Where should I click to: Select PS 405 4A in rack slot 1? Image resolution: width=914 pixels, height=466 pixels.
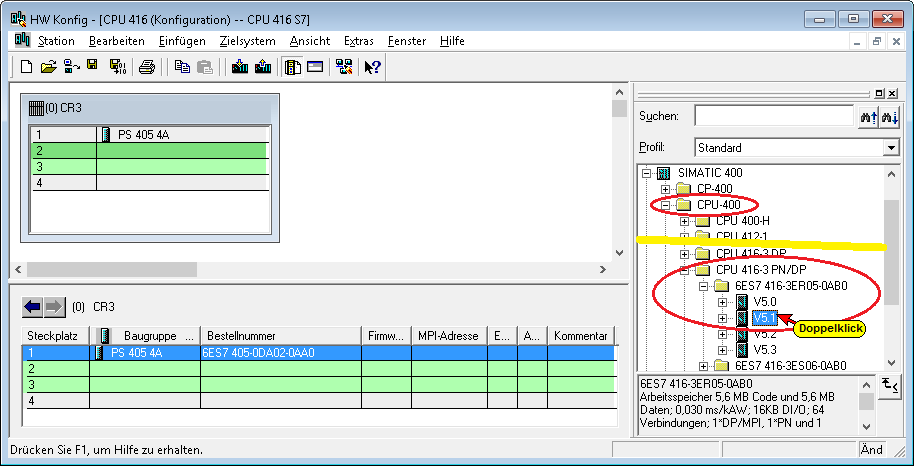(143, 135)
